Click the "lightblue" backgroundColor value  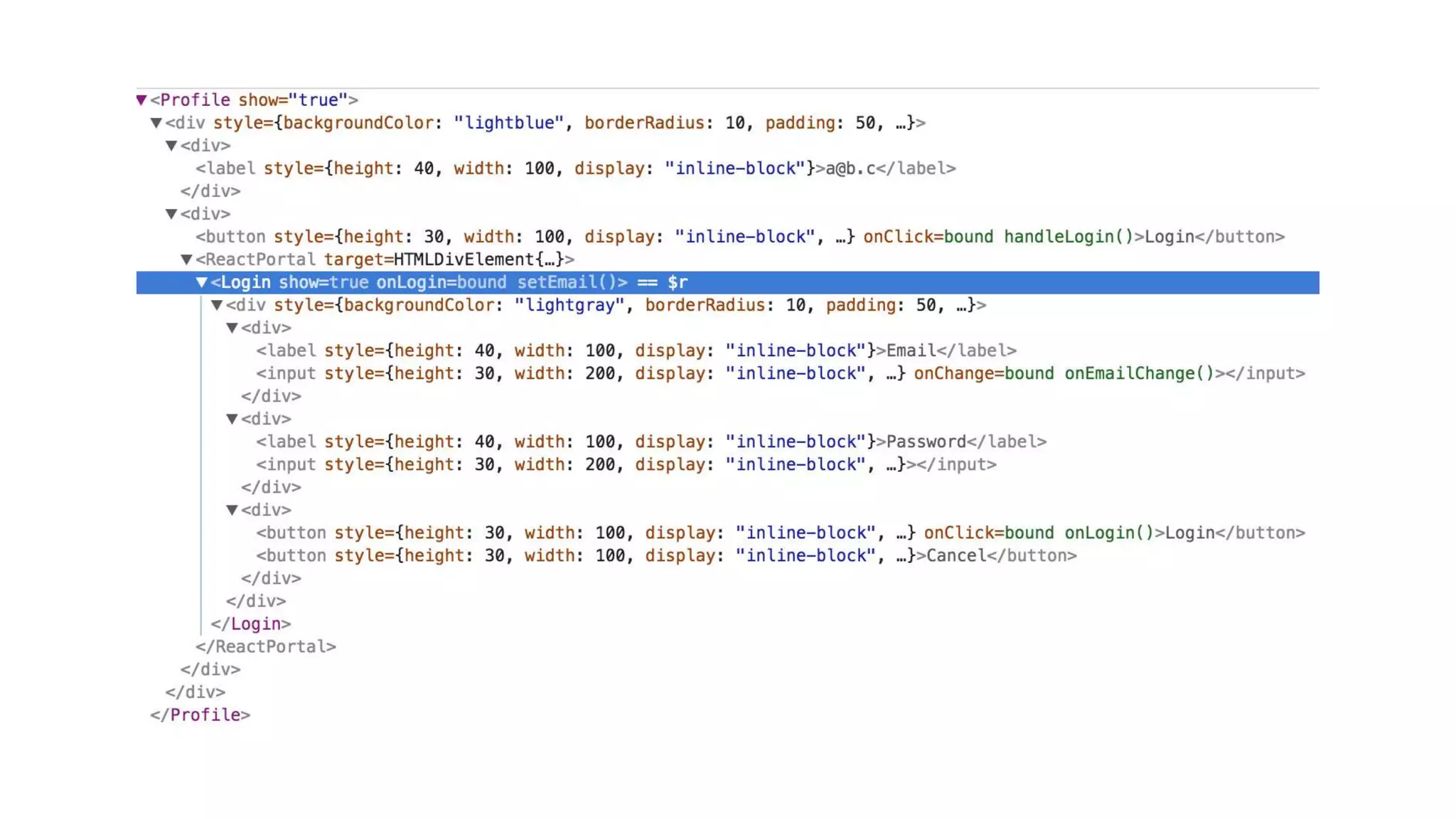[509, 123]
